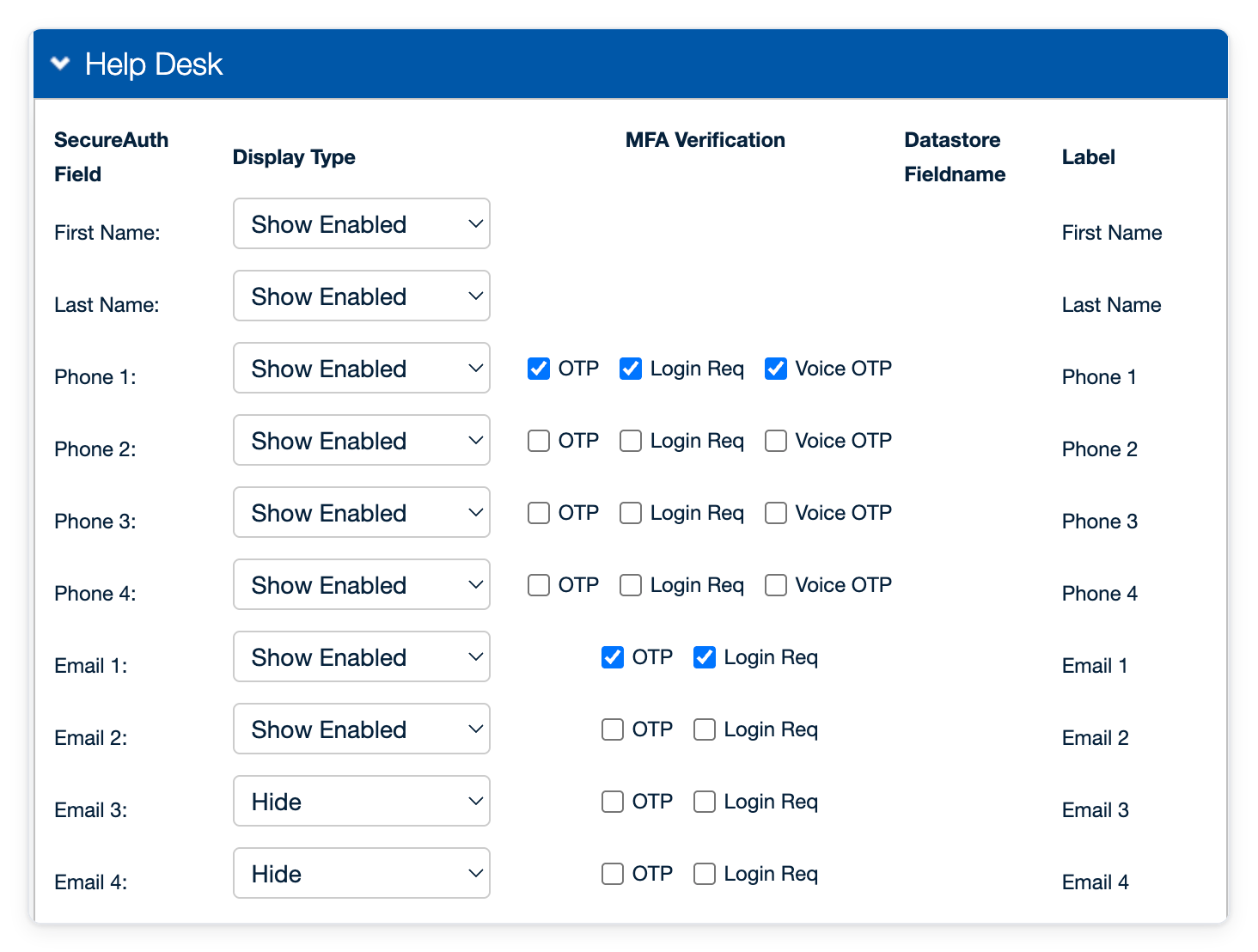The image size is (1258, 952).
Task: Uncheck Login Req checkbox for Phone 1
Action: pyautogui.click(x=631, y=369)
